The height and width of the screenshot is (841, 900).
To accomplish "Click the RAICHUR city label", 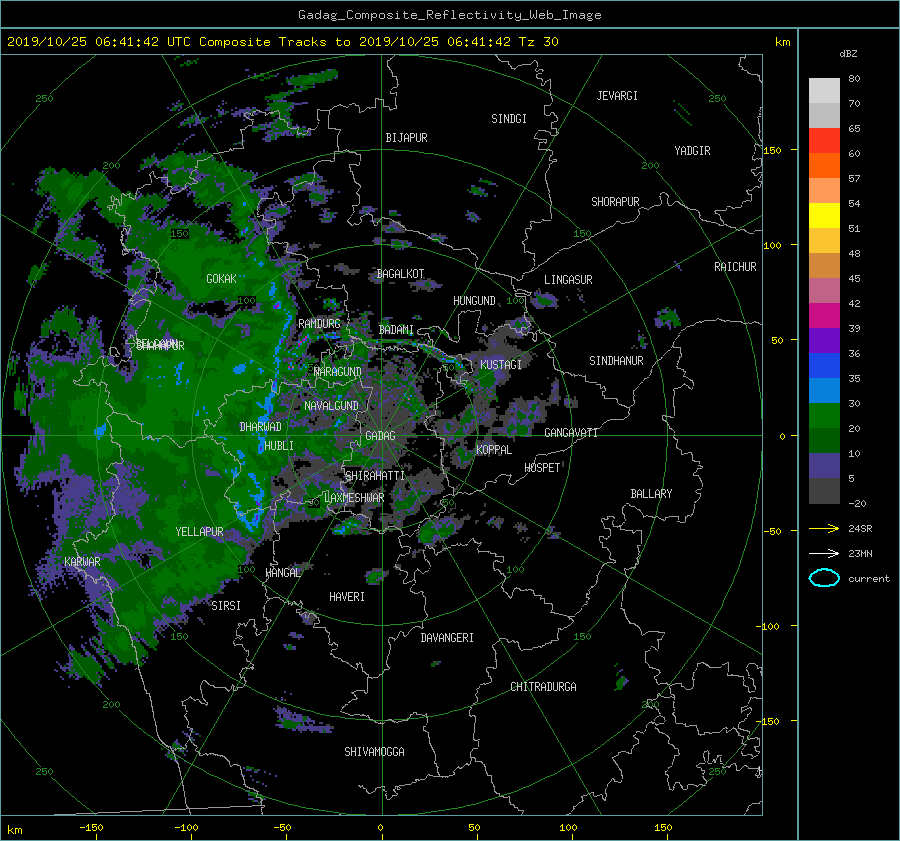I will coord(735,267).
